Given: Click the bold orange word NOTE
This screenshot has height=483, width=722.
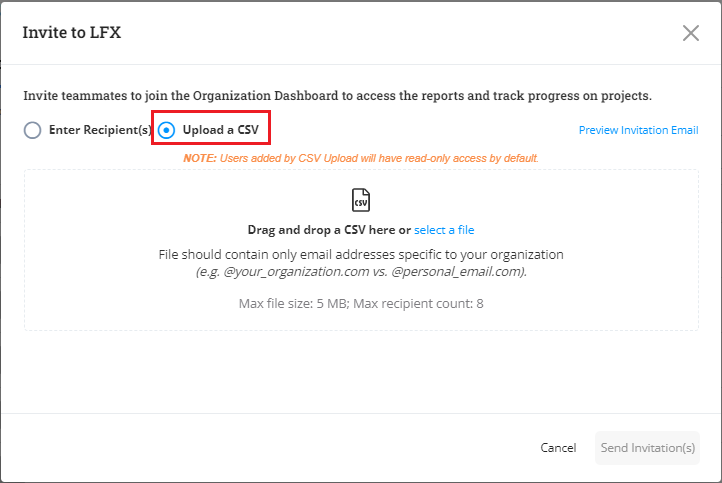Looking at the screenshot, I should coord(199,158).
